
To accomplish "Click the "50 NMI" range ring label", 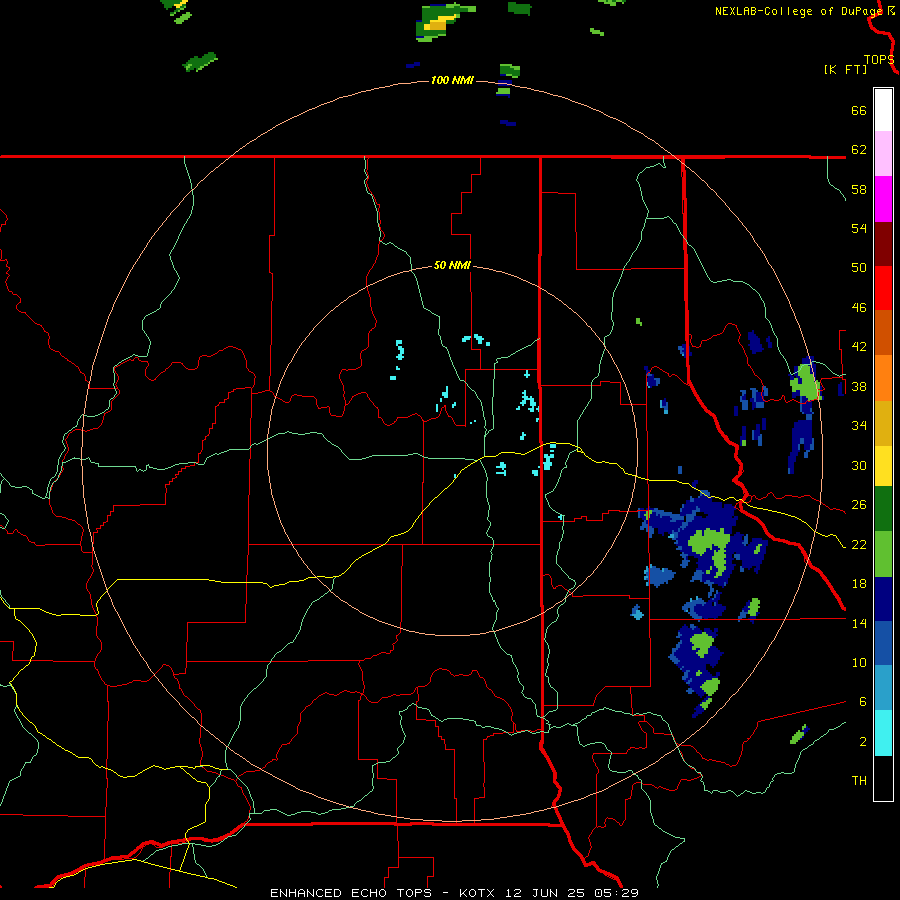I will pyautogui.click(x=452, y=265).
